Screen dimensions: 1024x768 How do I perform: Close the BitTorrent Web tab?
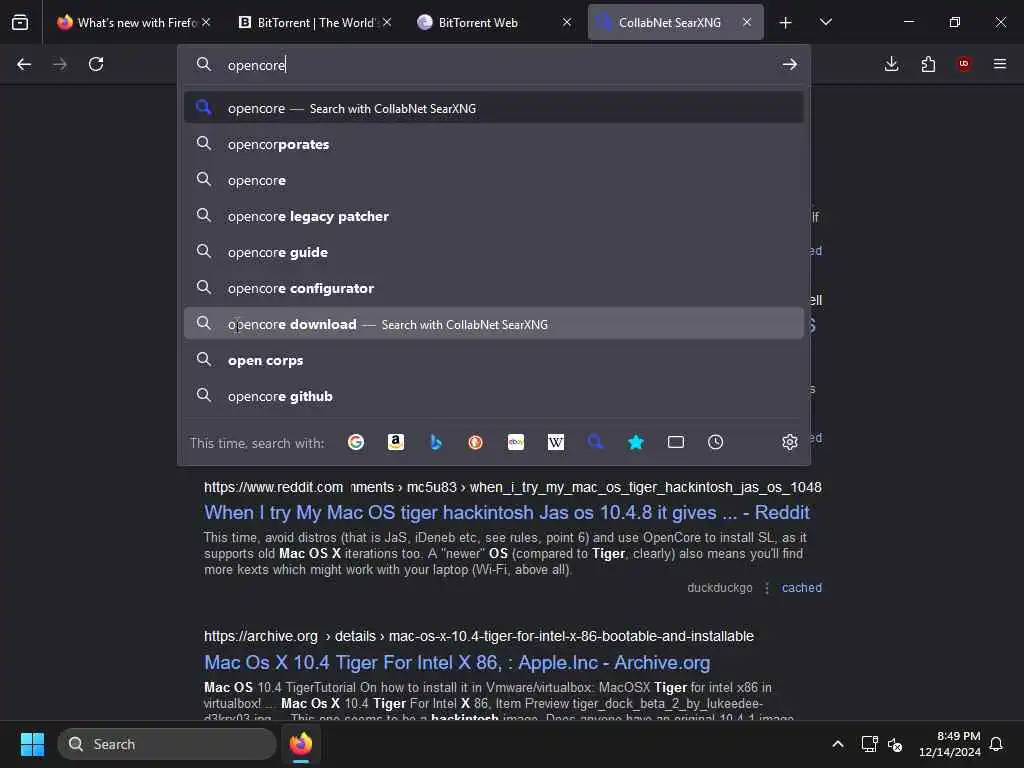coord(567,22)
